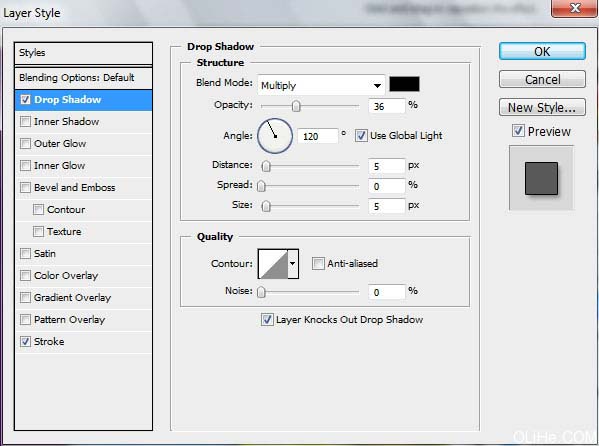Toggle the Preview checkbox
Viewport: 599px width, 446px height.
click(518, 131)
